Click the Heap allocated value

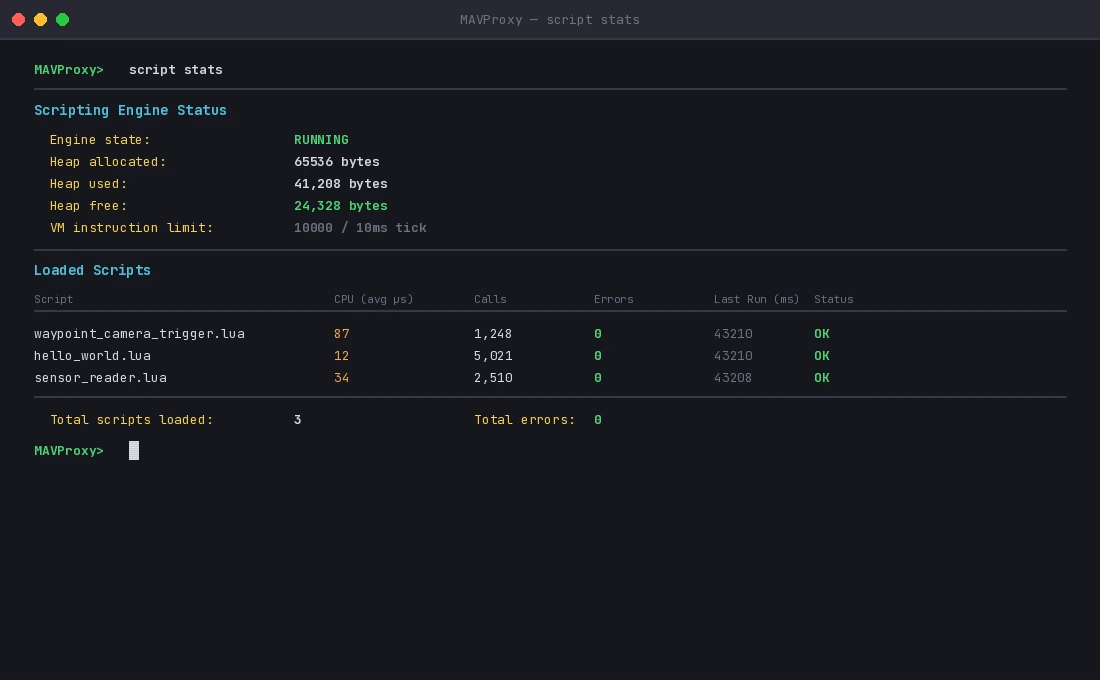click(x=336, y=162)
